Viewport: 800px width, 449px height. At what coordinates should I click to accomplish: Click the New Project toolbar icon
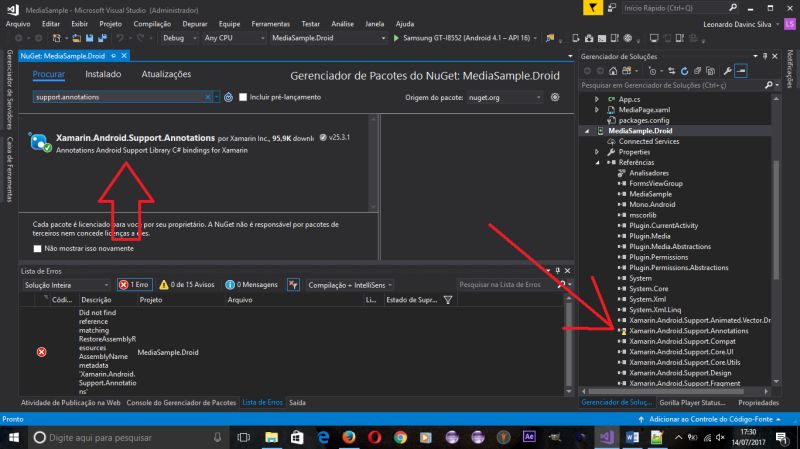[x=57, y=38]
